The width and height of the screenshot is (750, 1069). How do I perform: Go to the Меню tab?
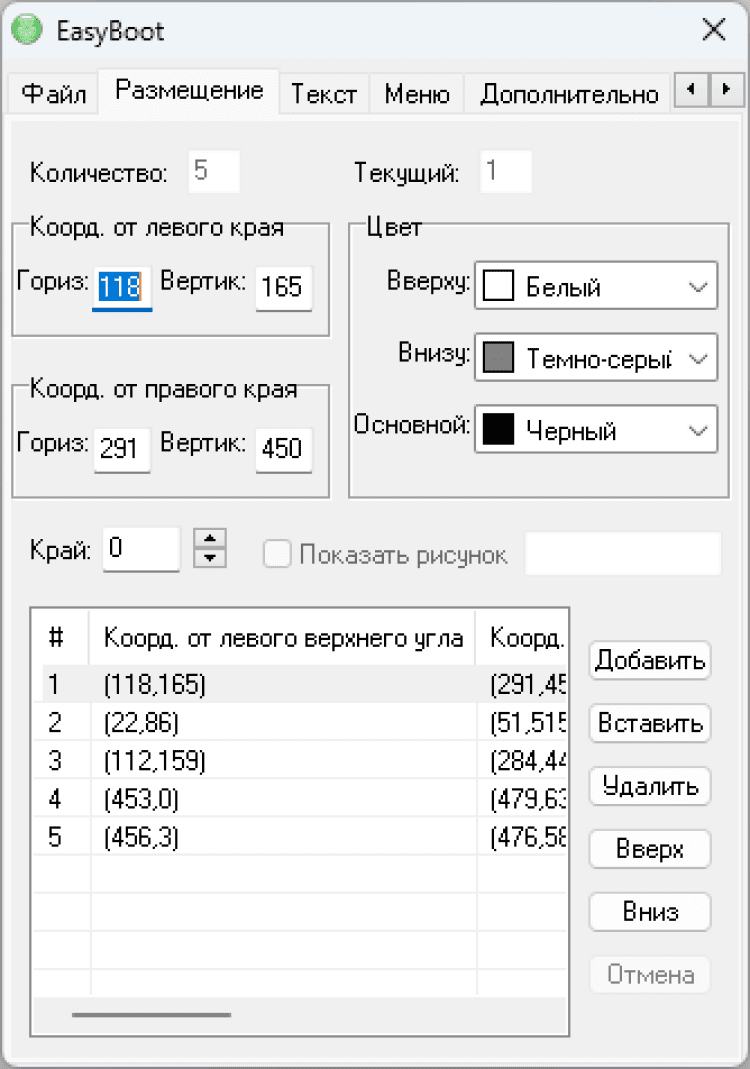pos(416,94)
